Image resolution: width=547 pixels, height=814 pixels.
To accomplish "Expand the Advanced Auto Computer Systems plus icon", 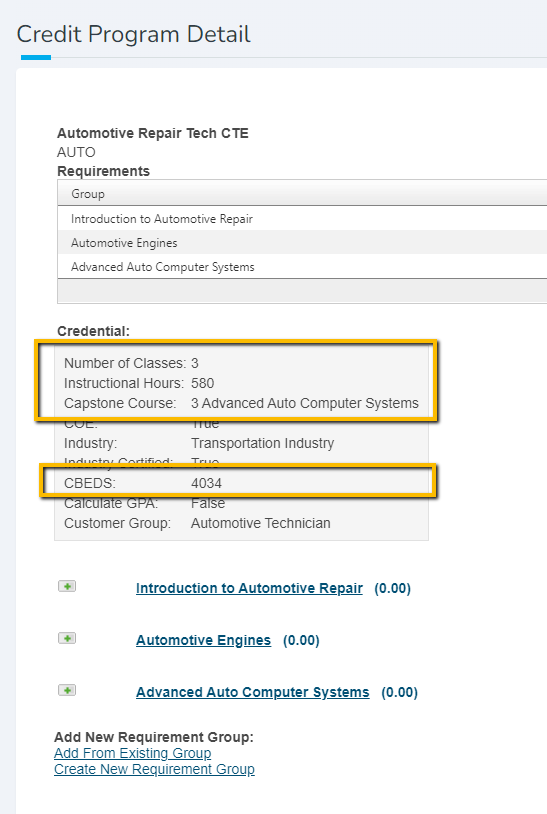I will tap(67, 690).
